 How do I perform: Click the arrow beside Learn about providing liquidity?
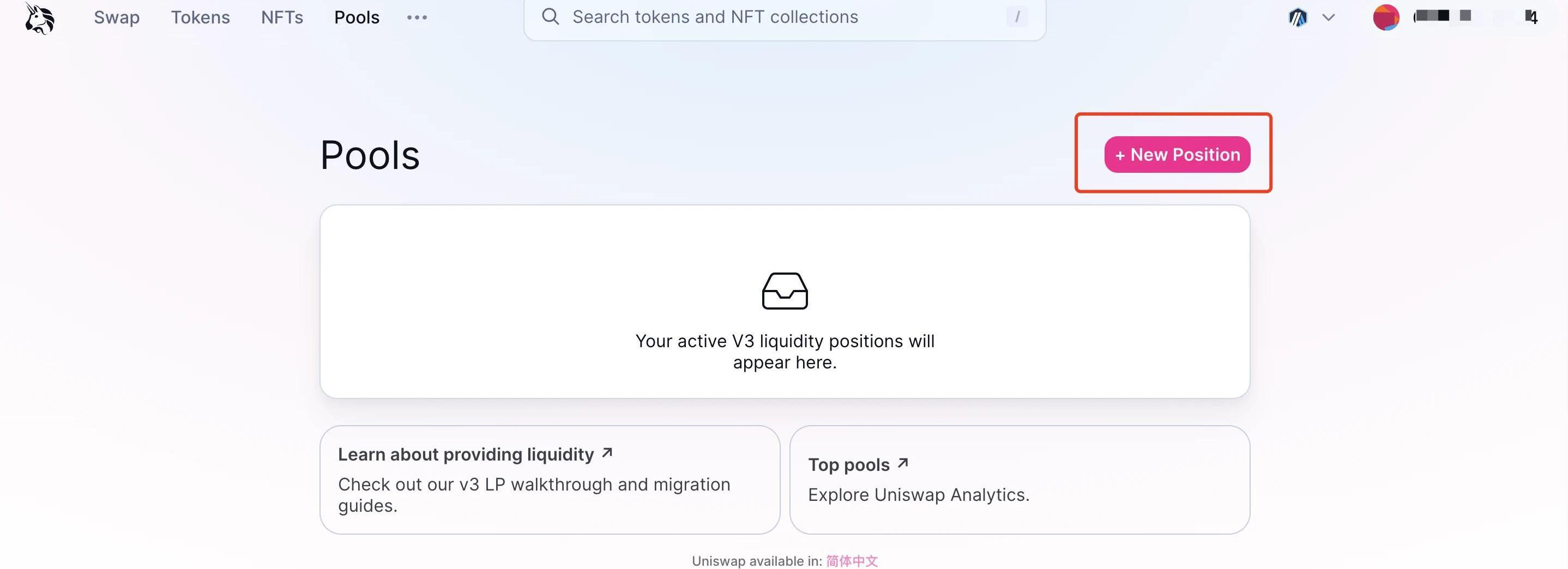(x=607, y=453)
